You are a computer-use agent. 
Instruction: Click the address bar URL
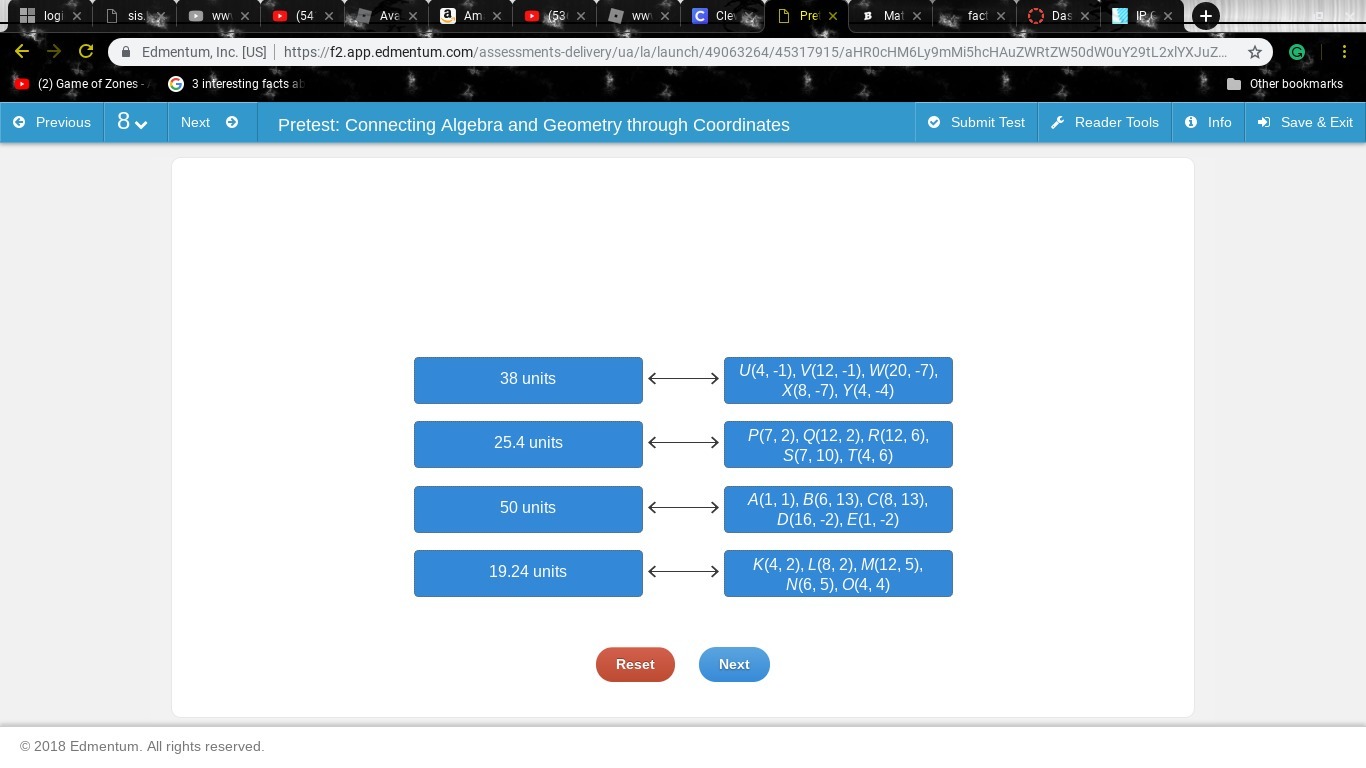point(754,52)
